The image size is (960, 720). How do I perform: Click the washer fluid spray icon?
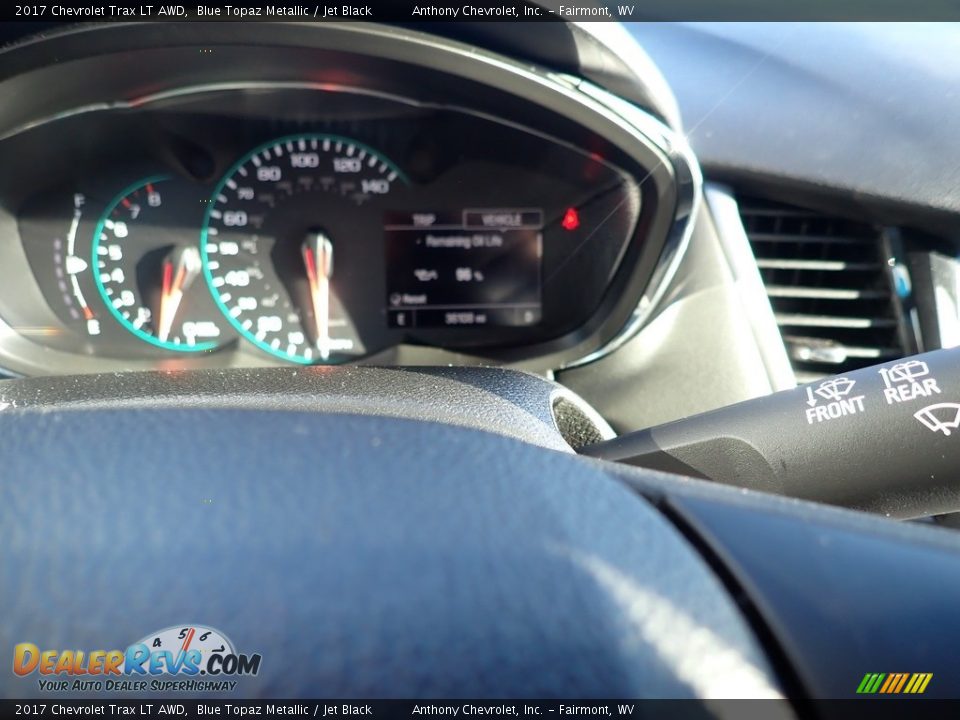click(939, 418)
